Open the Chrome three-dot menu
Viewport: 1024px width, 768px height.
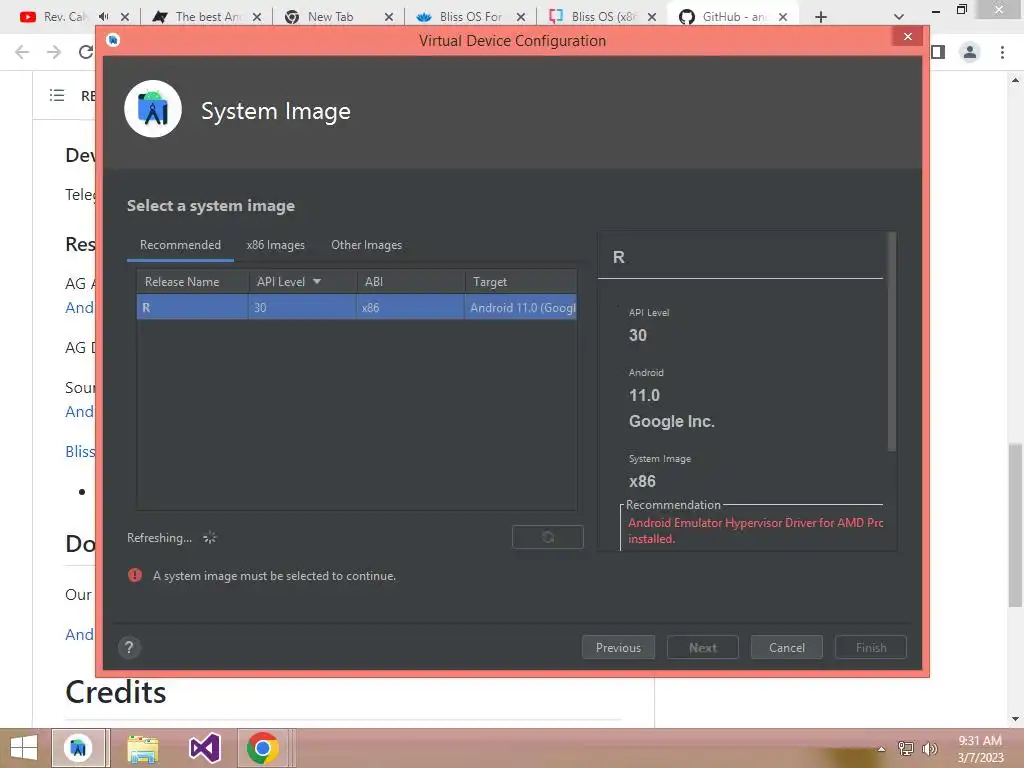pos(1002,52)
